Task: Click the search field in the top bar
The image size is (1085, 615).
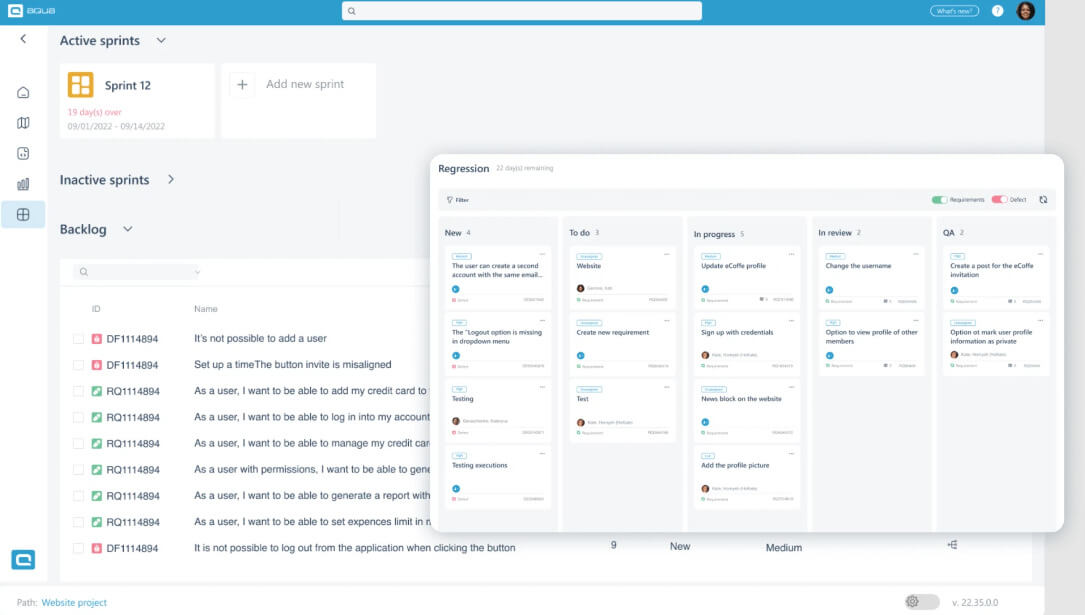Action: tap(521, 11)
